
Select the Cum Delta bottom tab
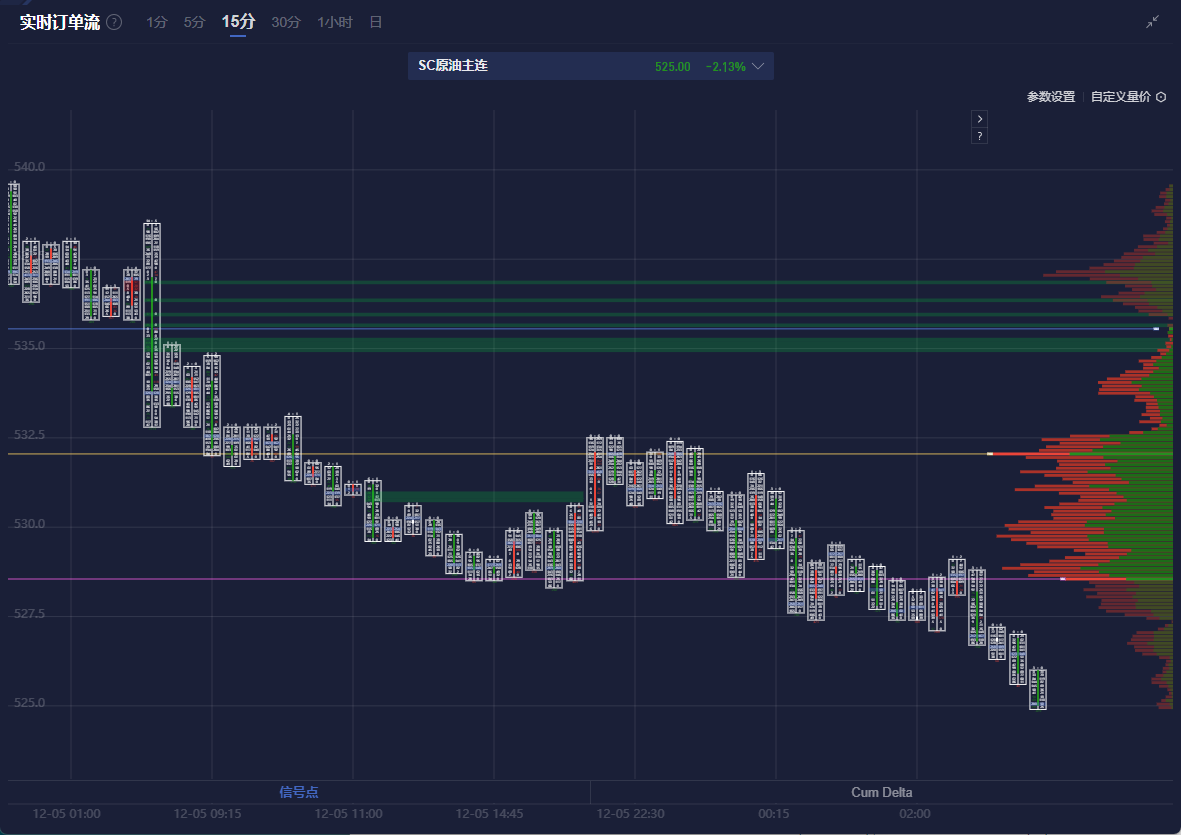(x=881, y=792)
